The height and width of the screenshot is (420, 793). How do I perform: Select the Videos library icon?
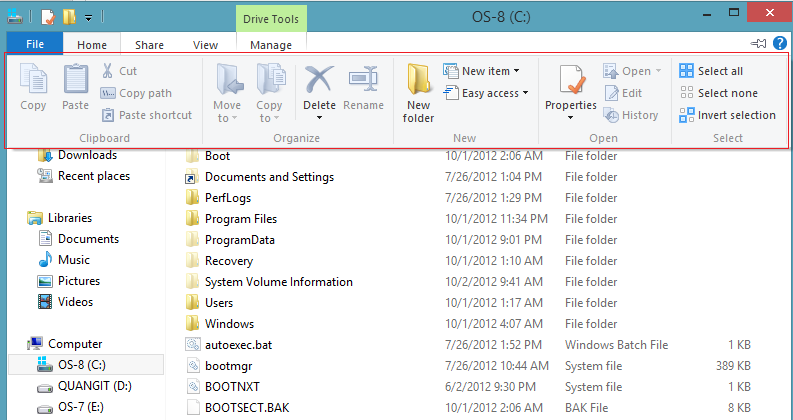coord(45,302)
